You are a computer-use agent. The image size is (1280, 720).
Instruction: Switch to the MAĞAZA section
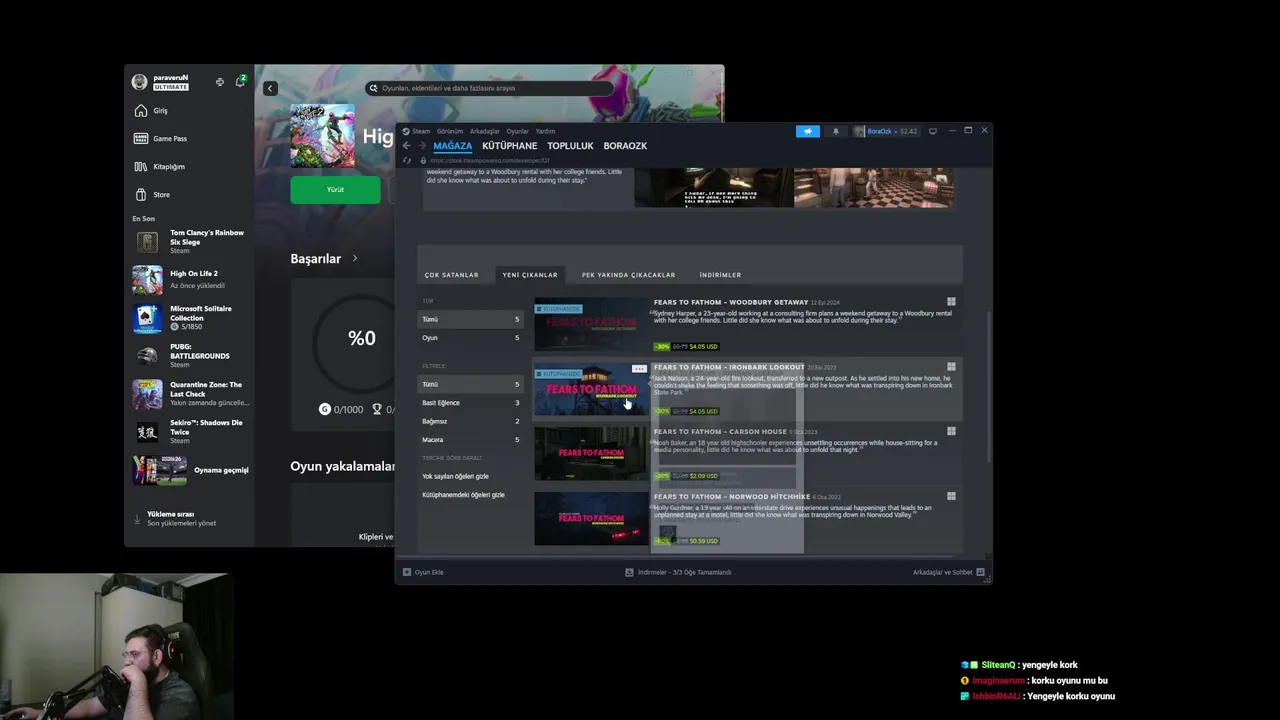(453, 146)
